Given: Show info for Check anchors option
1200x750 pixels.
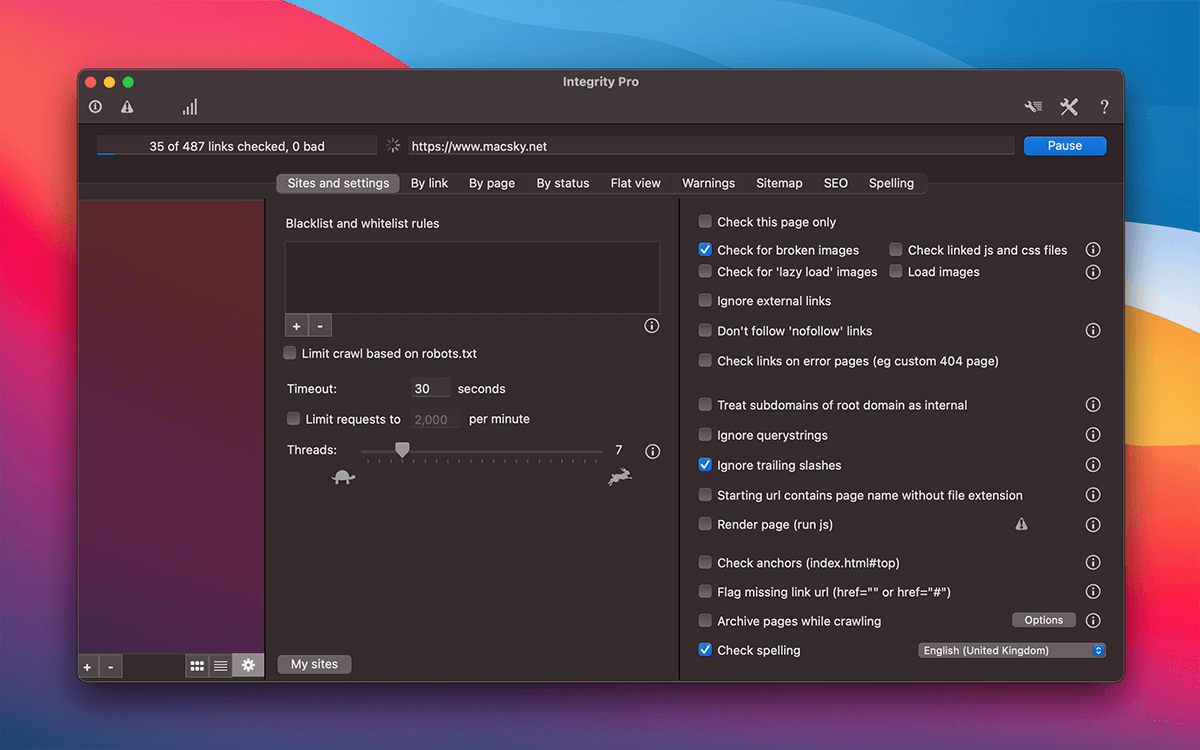Looking at the screenshot, I should [1093, 563].
